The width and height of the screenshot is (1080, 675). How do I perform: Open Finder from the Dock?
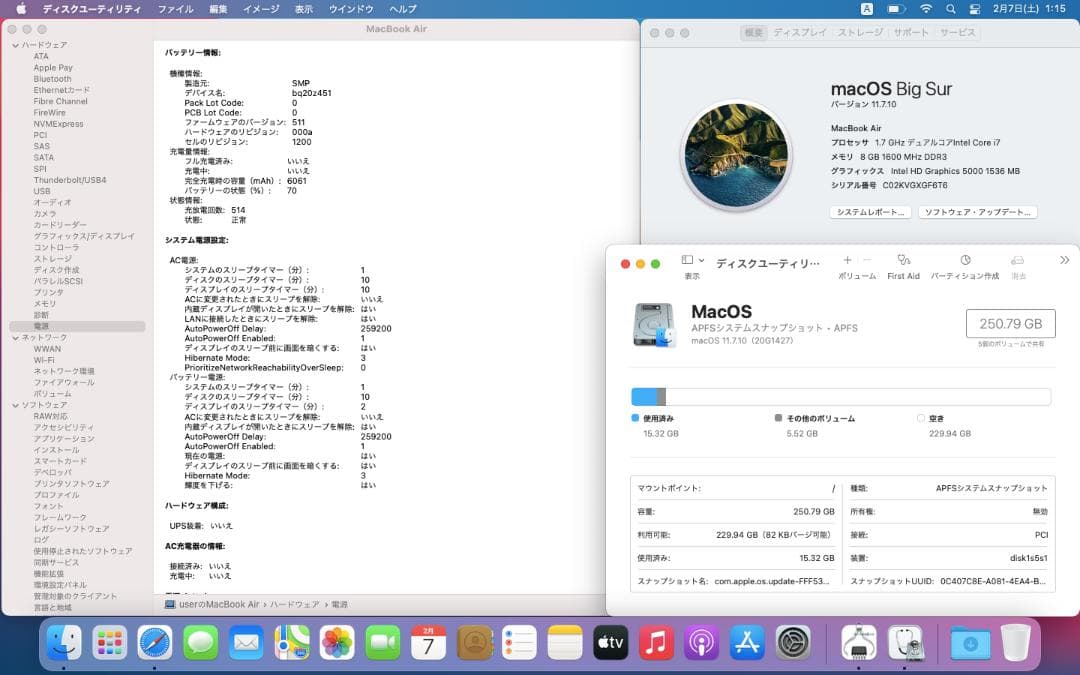pos(64,643)
